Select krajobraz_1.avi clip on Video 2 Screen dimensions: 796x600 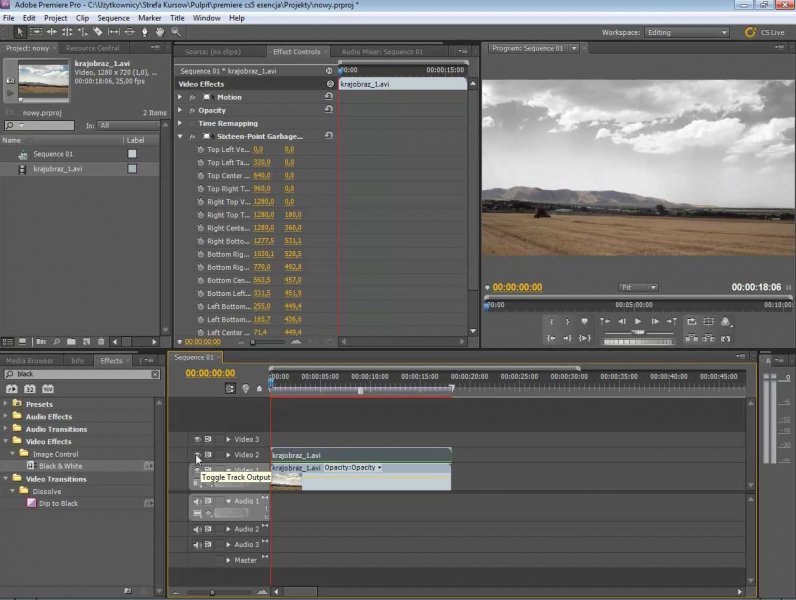tap(360, 455)
